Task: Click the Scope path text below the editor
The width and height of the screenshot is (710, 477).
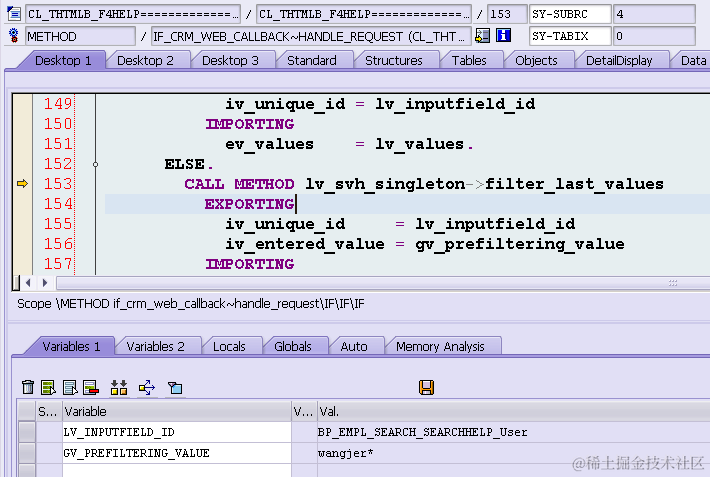Action: pyautogui.click(x=191, y=304)
